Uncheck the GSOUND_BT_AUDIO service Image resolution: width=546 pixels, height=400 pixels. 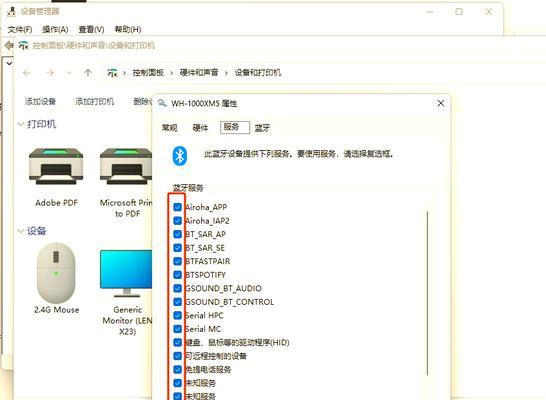point(178,288)
